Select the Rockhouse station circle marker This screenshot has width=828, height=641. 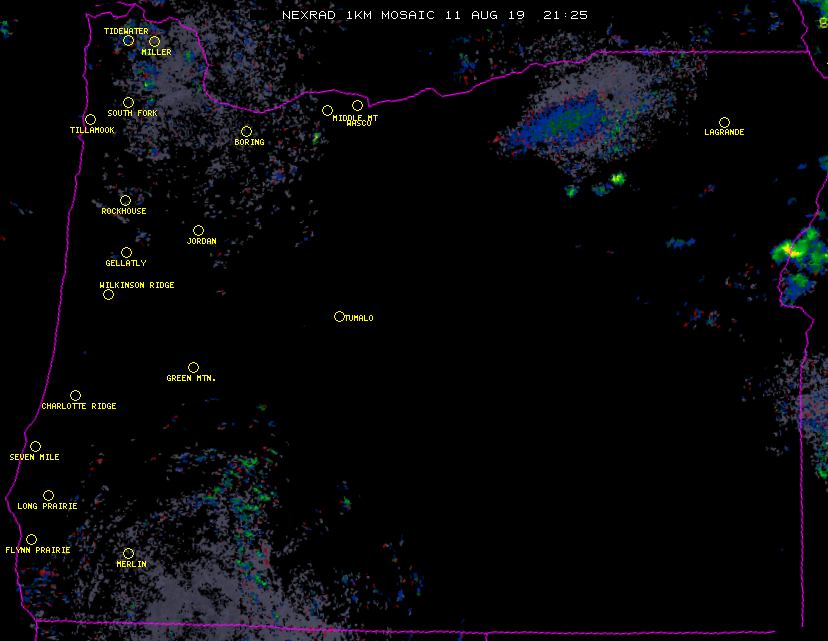point(125,200)
